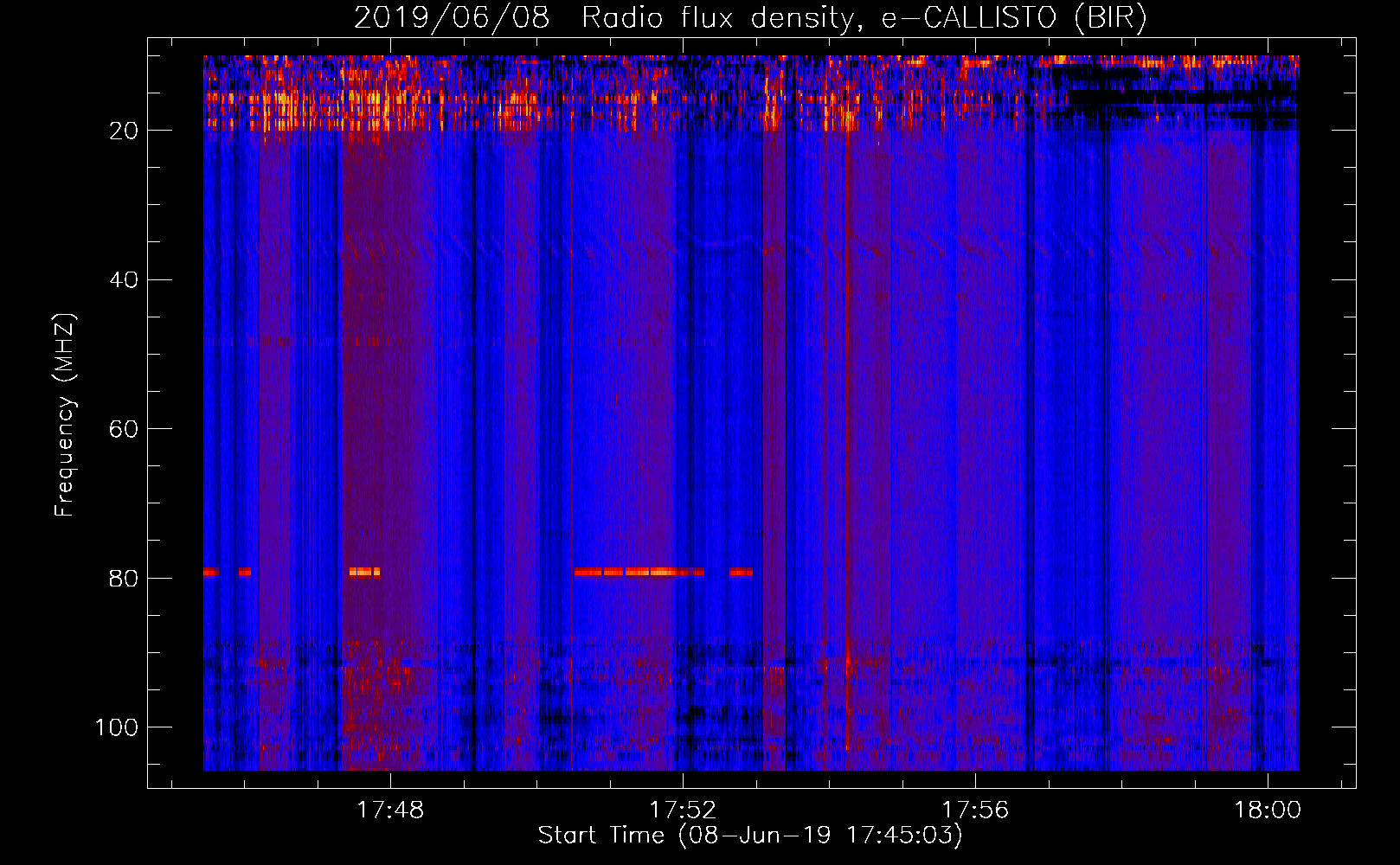Screen dimensions: 1400x865
Task: Click the 17:56 time tick label
Action: tap(975, 811)
